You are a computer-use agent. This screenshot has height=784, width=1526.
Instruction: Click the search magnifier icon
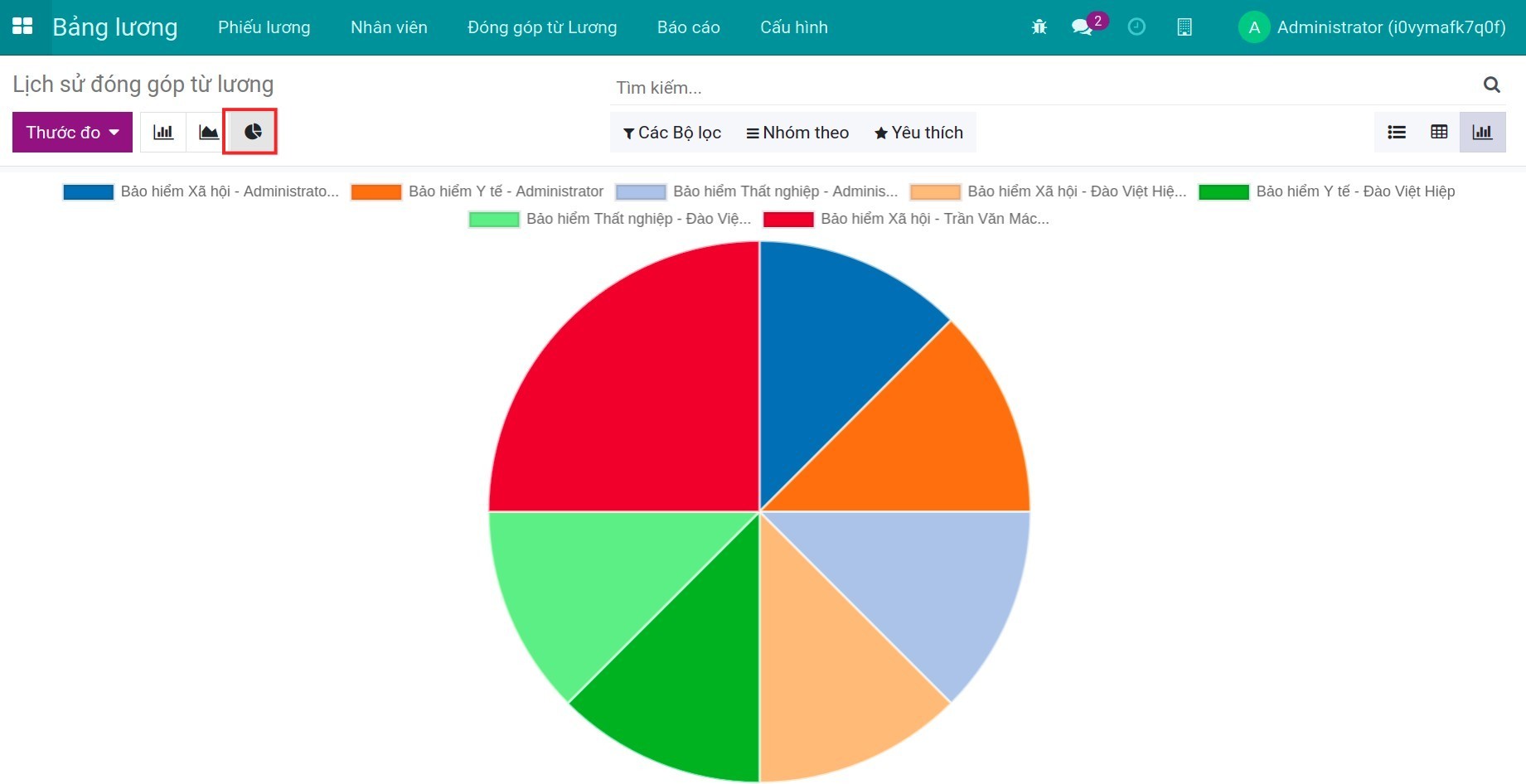pos(1491,85)
